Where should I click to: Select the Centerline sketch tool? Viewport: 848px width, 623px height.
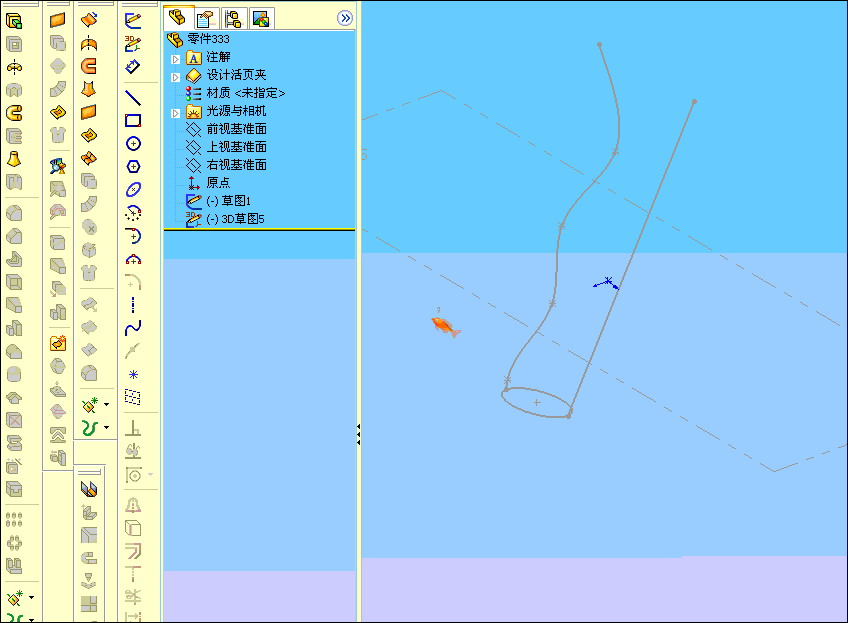point(133,305)
